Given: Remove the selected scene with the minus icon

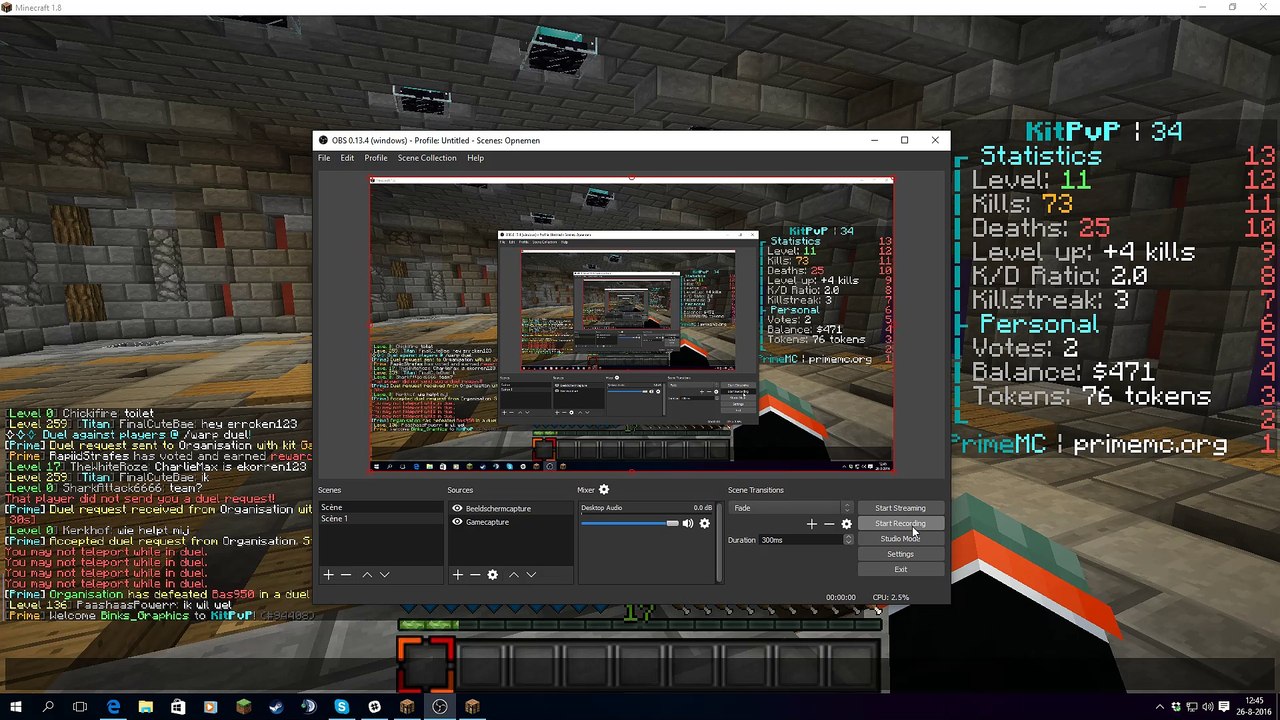Looking at the screenshot, I should pyautogui.click(x=346, y=575).
